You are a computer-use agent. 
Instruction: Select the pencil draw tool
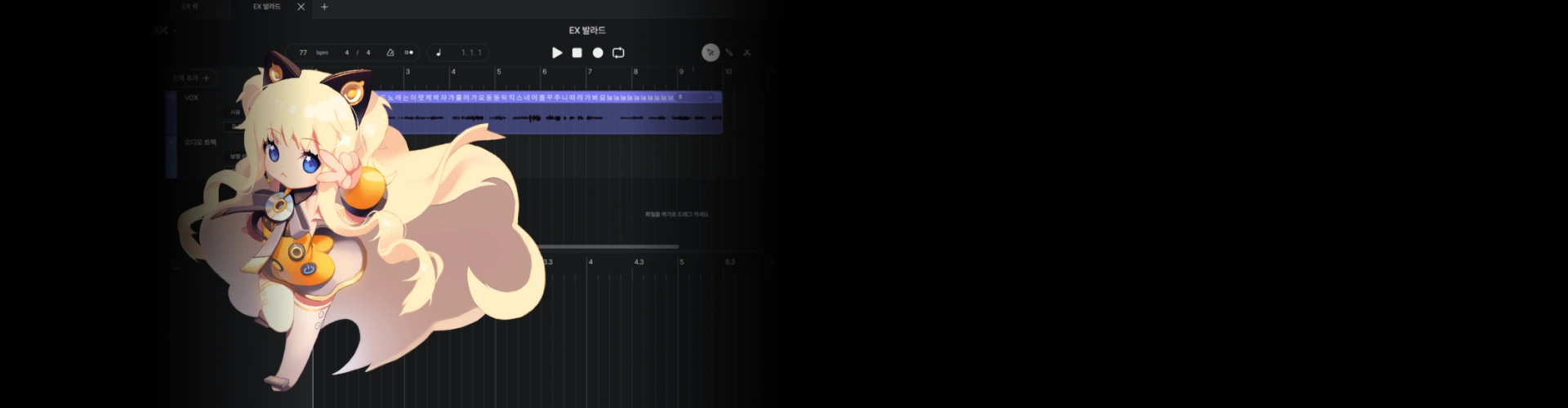729,53
